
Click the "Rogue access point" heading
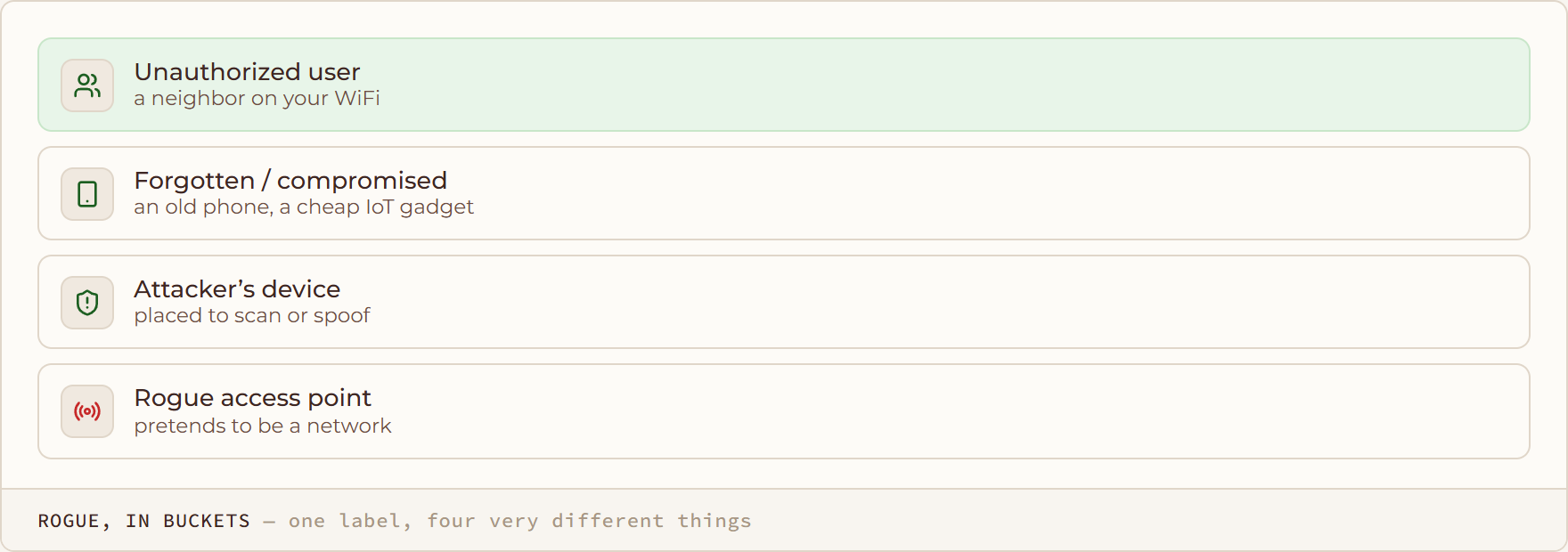coord(252,398)
